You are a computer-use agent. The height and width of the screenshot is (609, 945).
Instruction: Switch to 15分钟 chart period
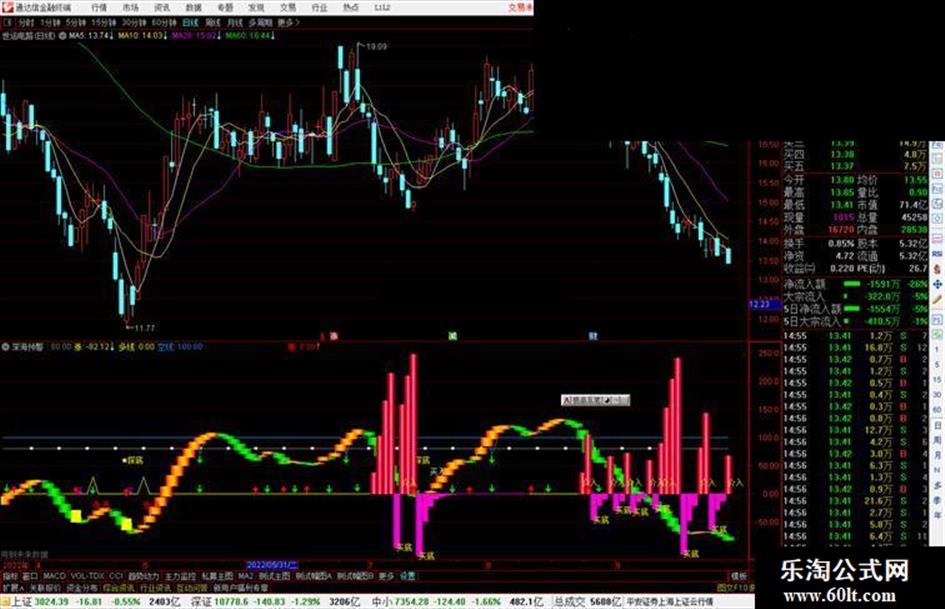pyautogui.click(x=104, y=22)
